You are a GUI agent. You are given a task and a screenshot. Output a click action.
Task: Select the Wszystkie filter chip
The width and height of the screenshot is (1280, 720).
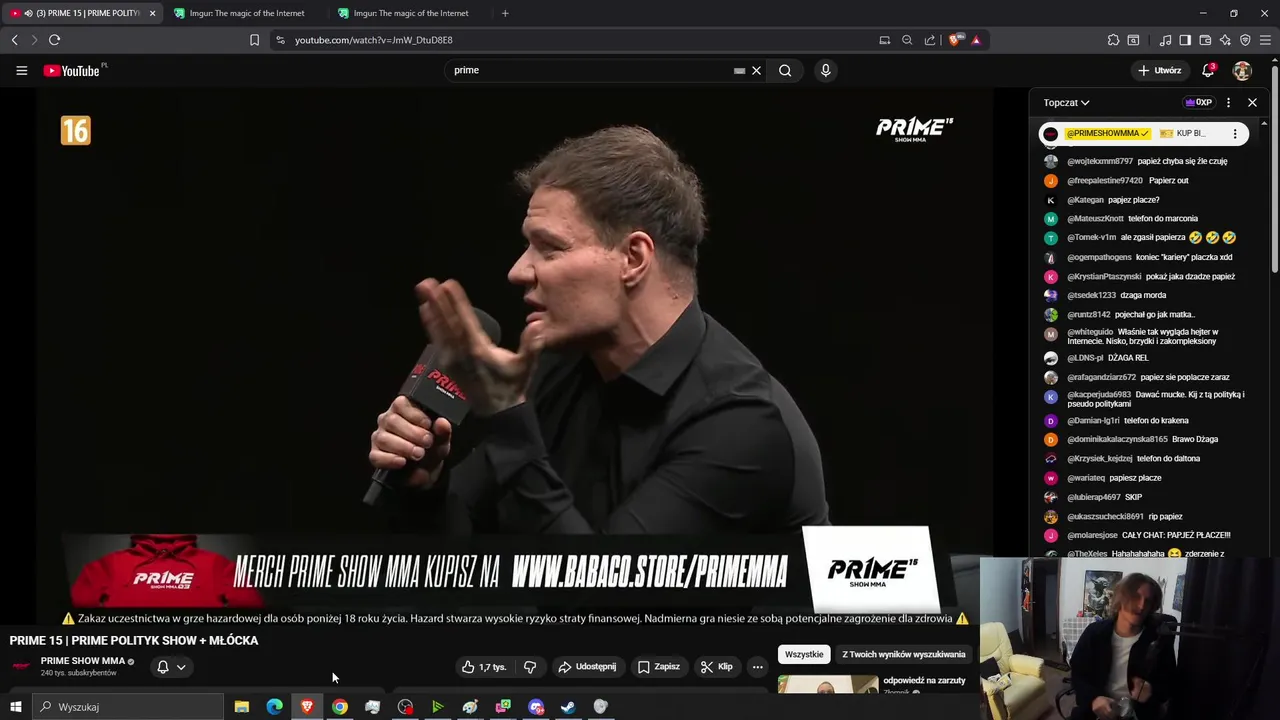point(804,654)
